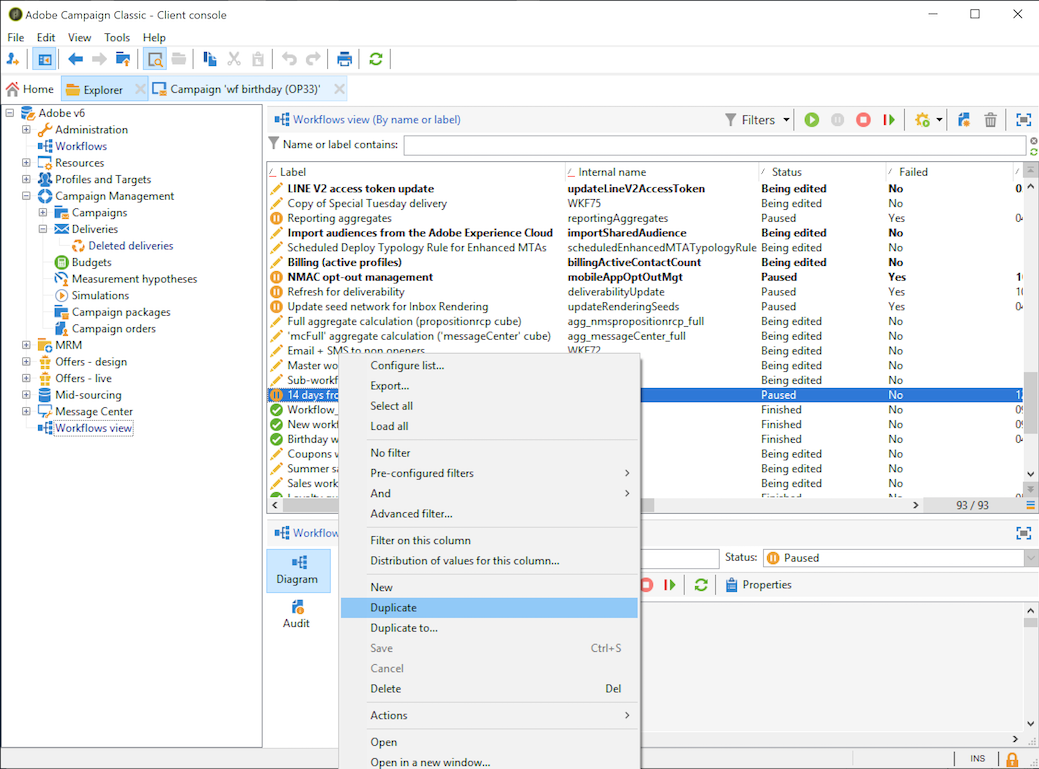Click the blue back arrow icon
Screen dimensions: 1039x769
tap(75, 59)
